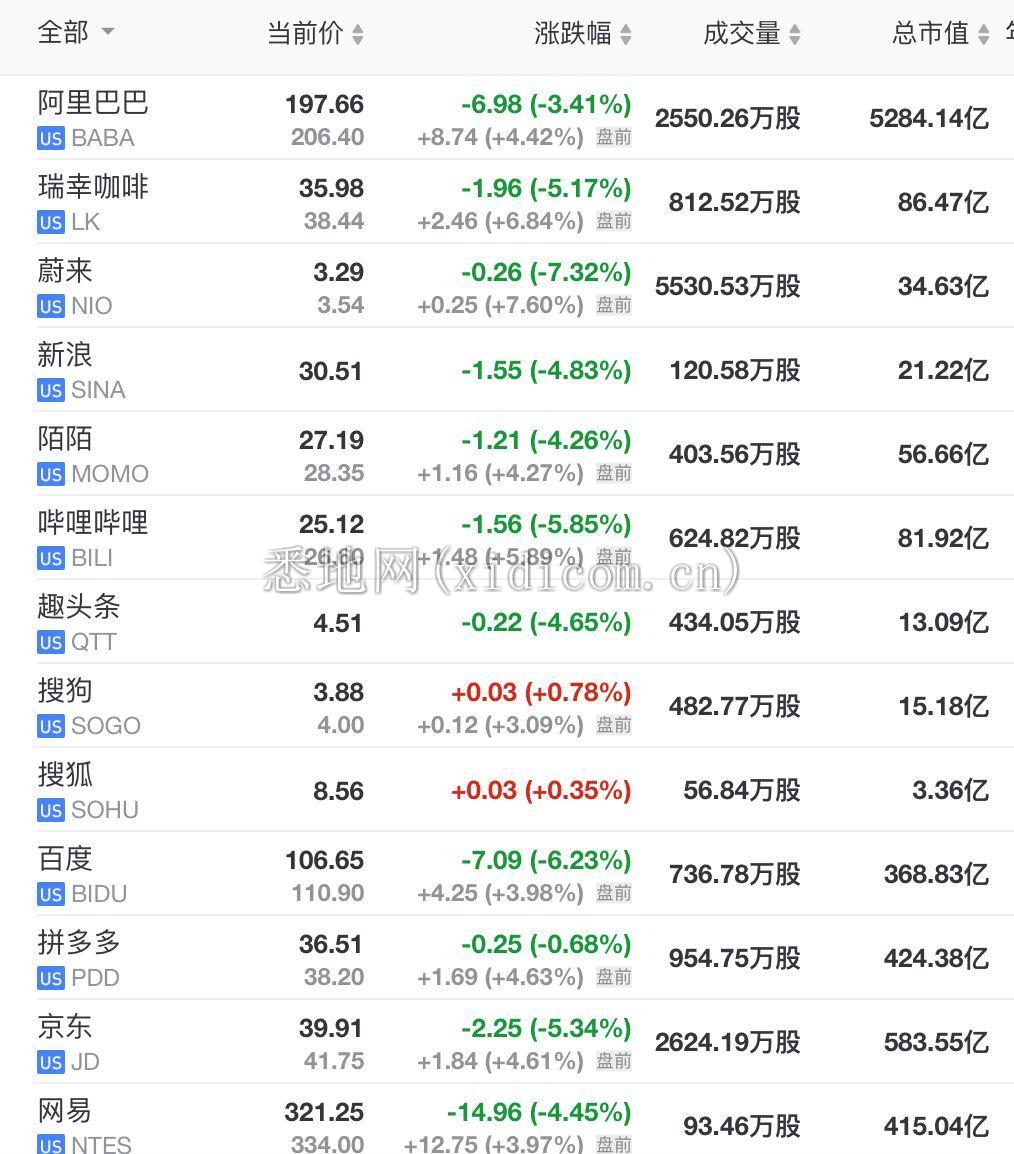Viewport: 1014px width, 1154px height.
Task: Open the 阿里巴巴 stock name
Action: pyautogui.click(x=93, y=103)
